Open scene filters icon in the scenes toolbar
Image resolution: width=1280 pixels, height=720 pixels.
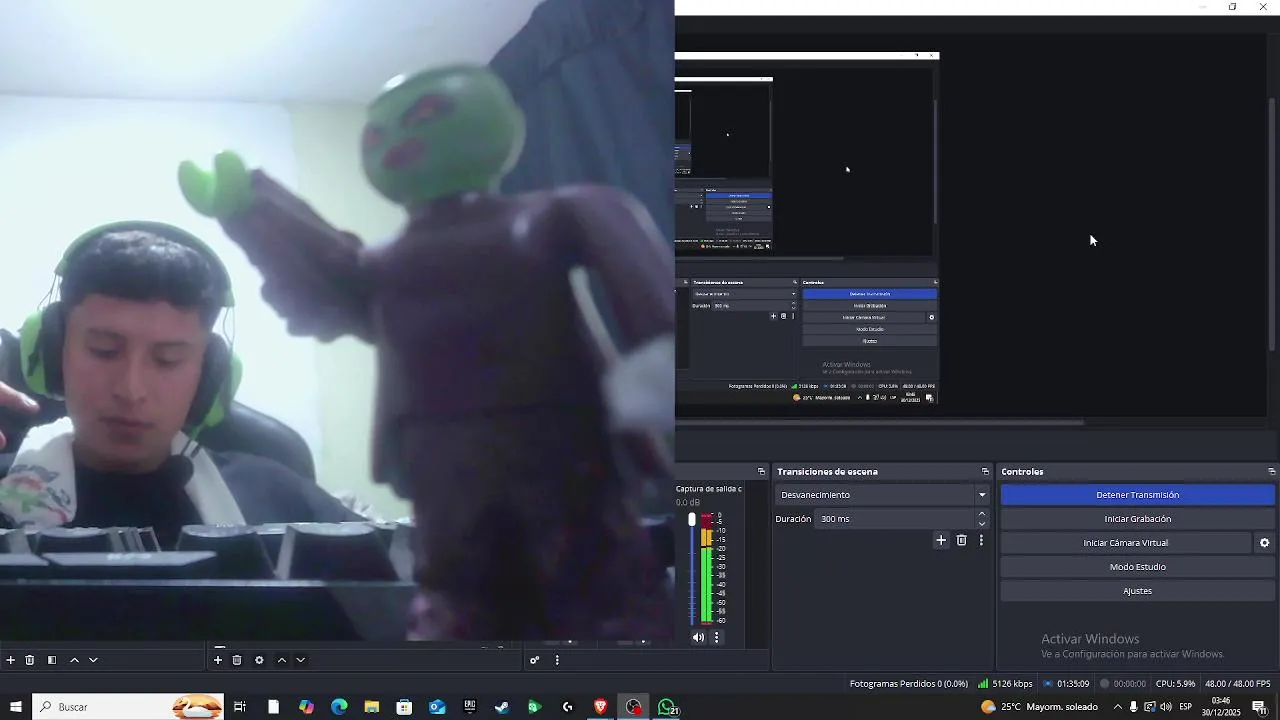52,660
